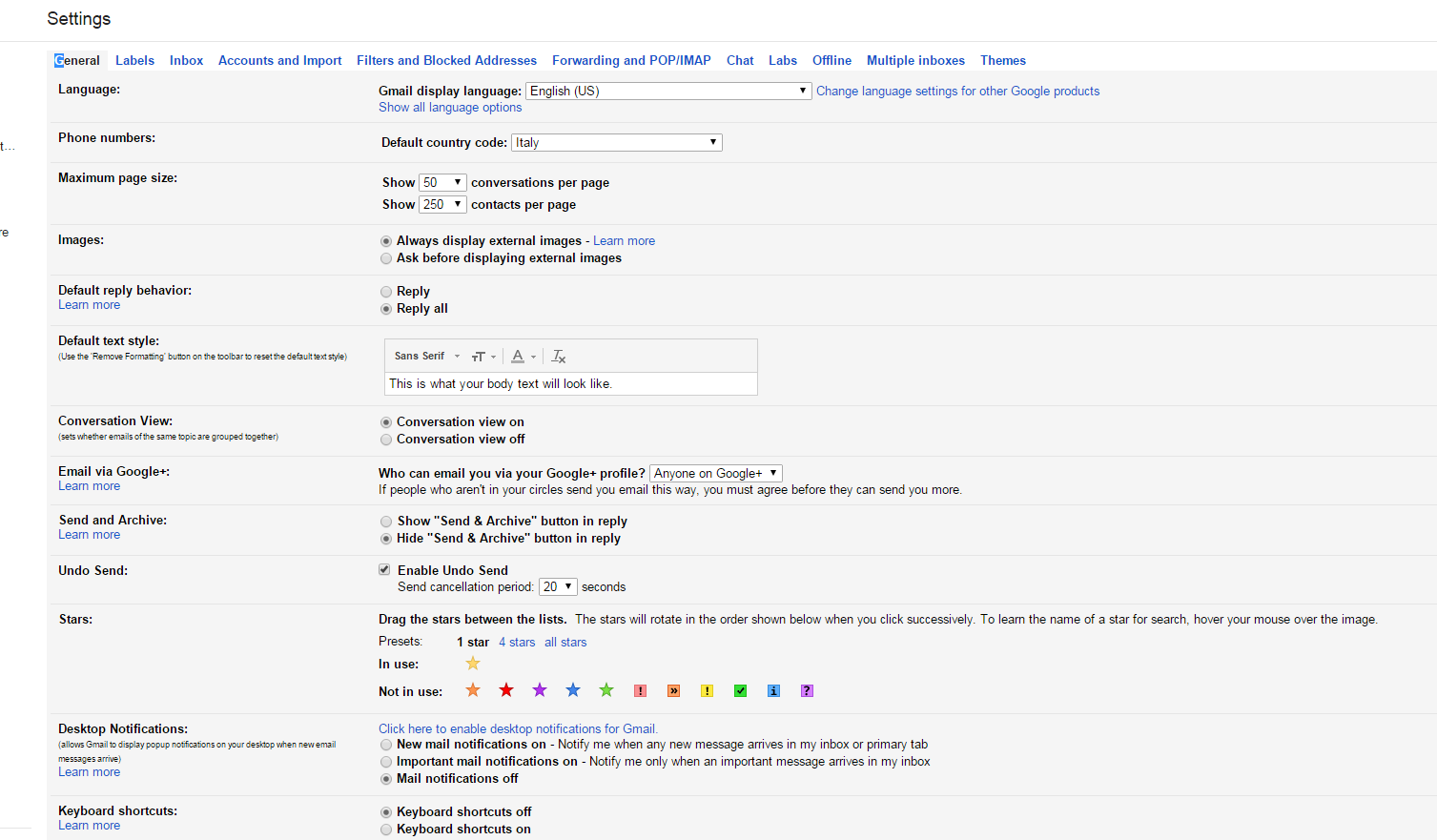Open Send cancellation period dropdown

(558, 587)
